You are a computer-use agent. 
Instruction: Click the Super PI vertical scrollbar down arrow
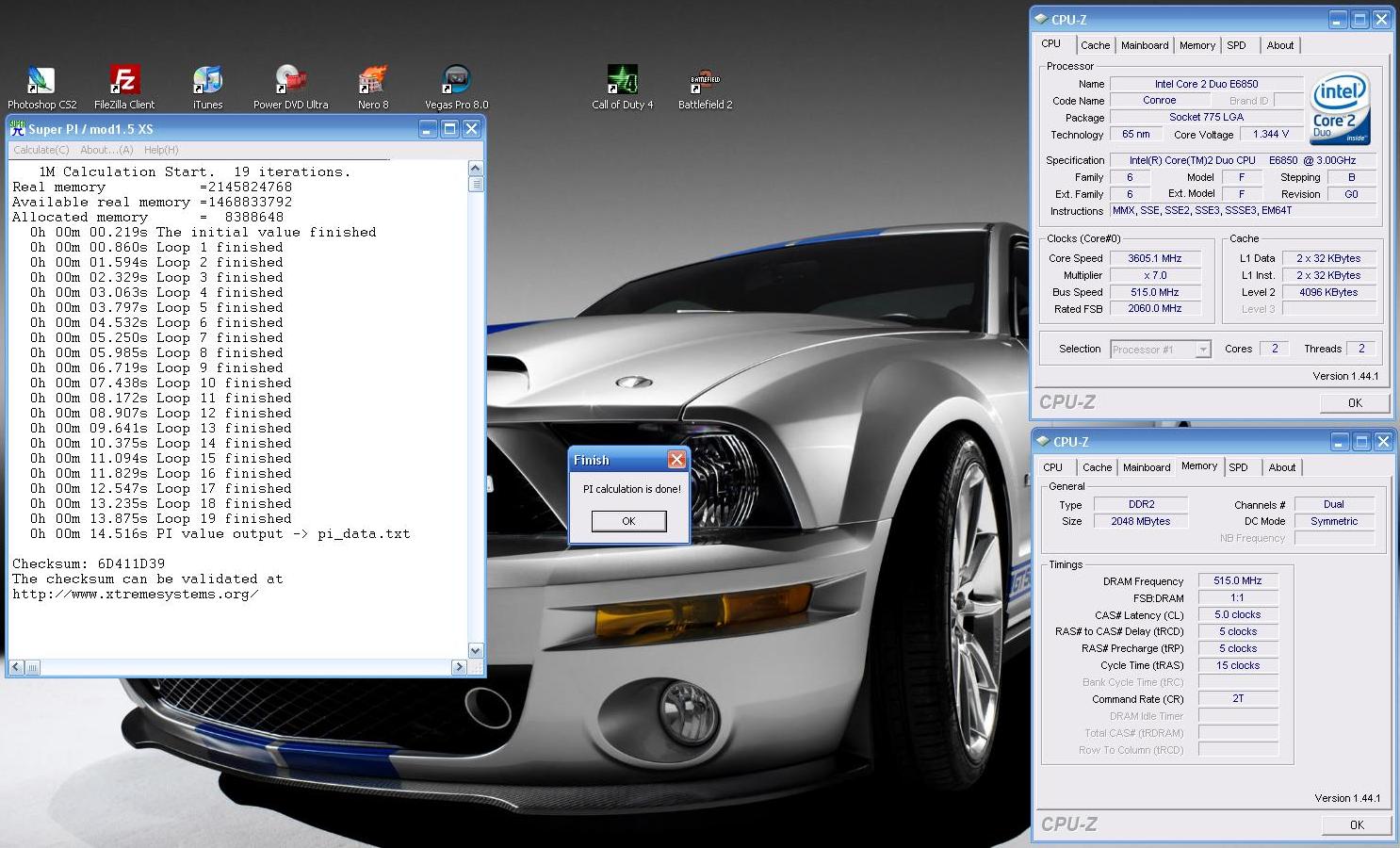point(475,650)
